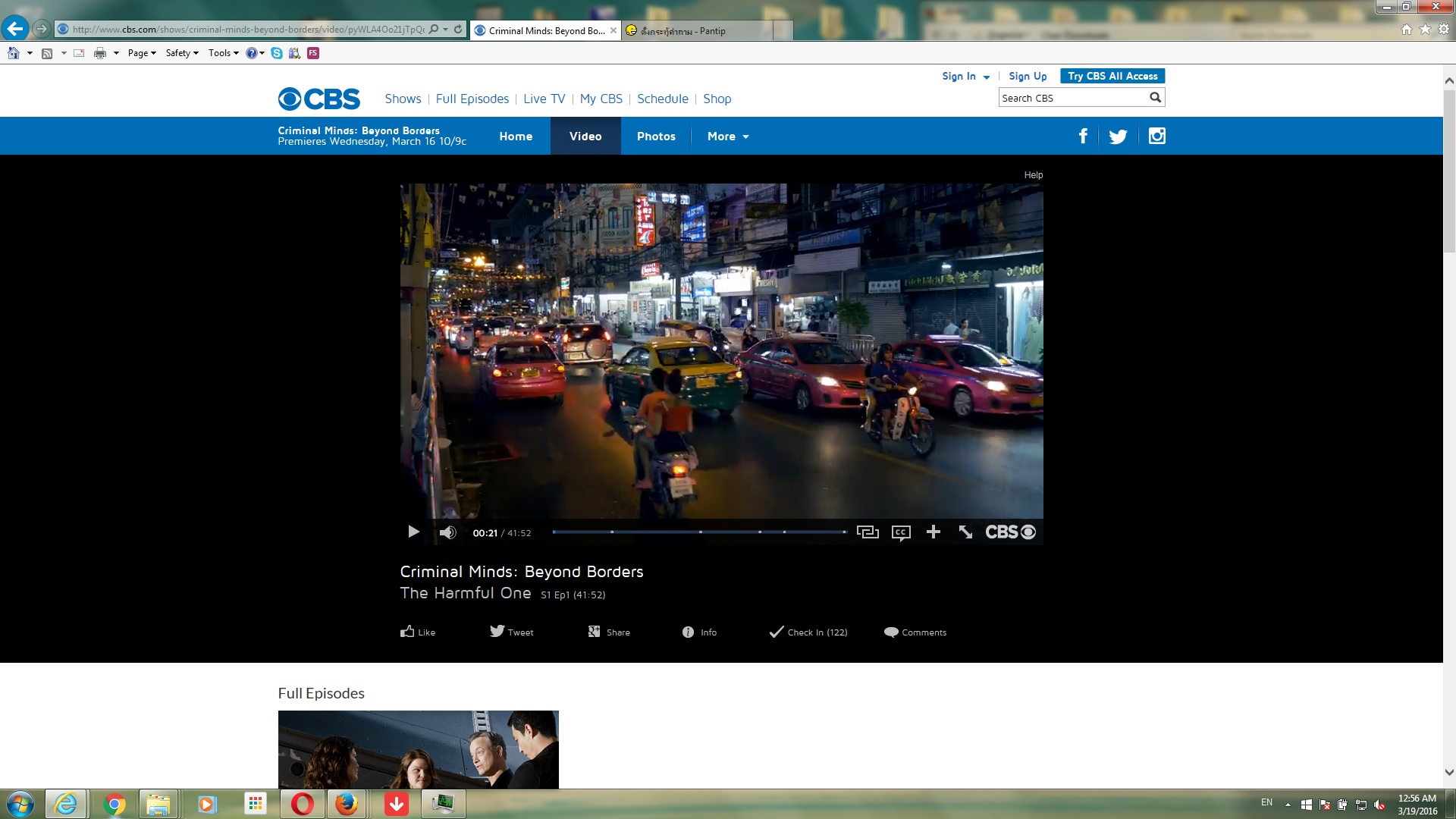Toggle Check In (122) checkmark
Viewport: 1456px width, 819px height.
point(777,632)
